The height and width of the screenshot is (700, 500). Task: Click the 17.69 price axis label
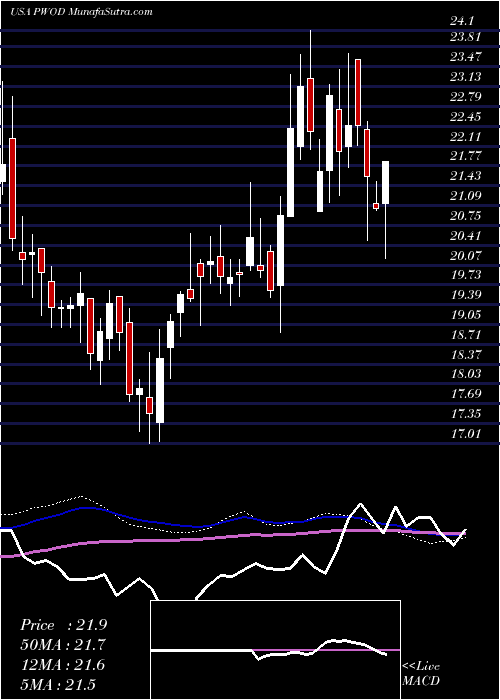click(x=466, y=394)
